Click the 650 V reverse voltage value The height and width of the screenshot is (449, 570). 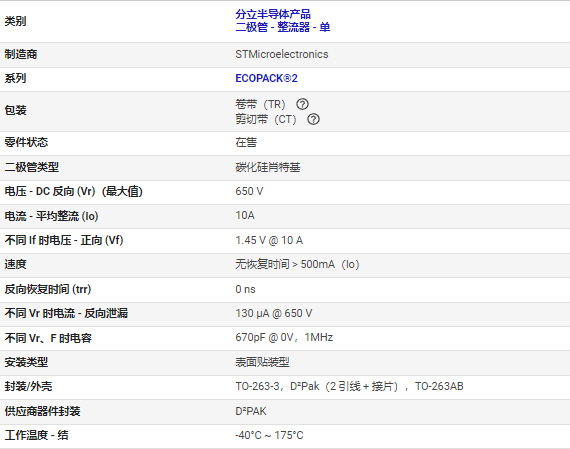point(249,191)
